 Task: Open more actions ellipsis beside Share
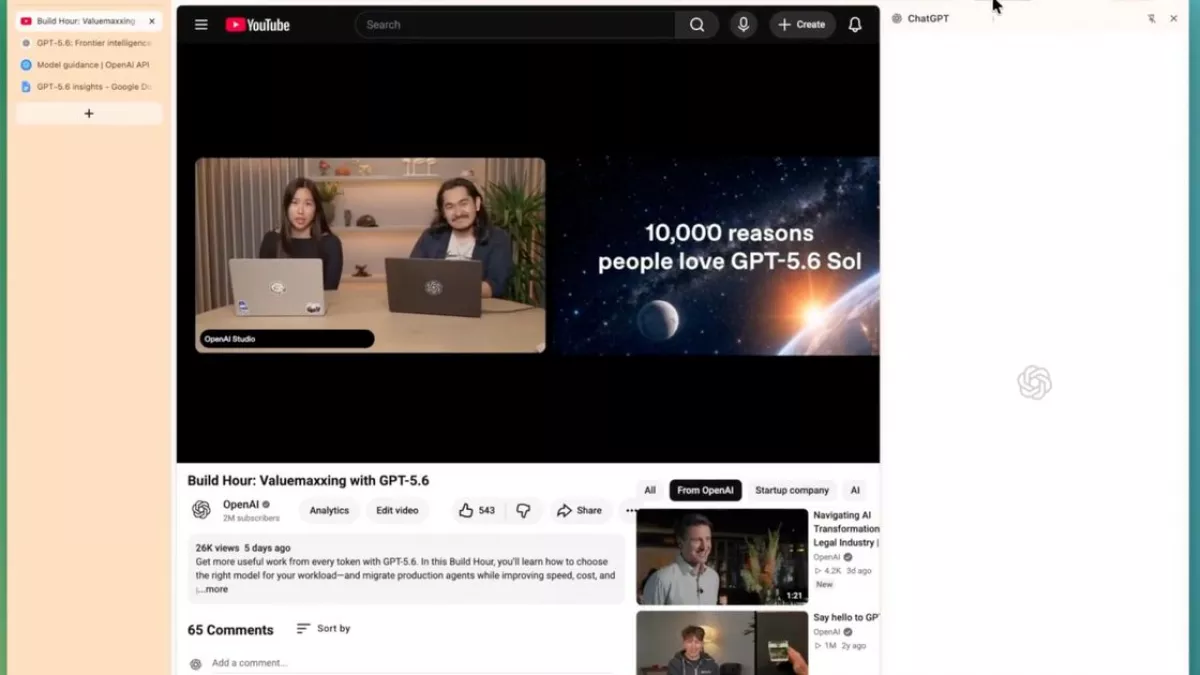click(x=630, y=510)
